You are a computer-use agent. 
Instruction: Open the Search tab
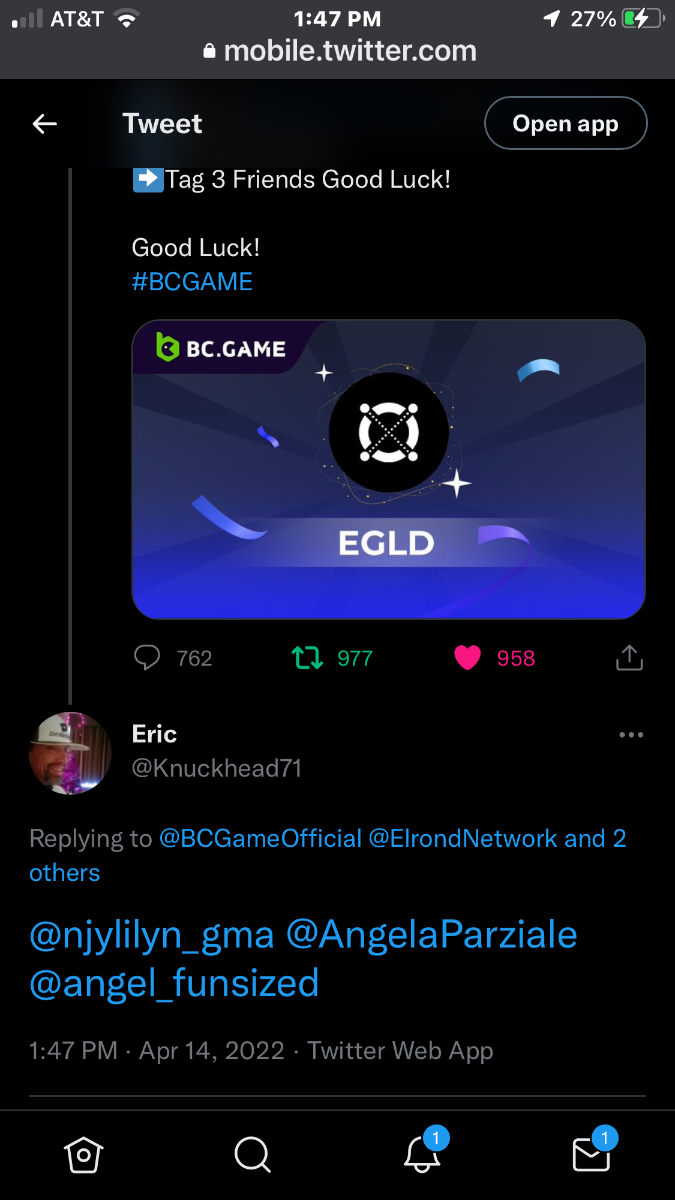(x=252, y=1155)
